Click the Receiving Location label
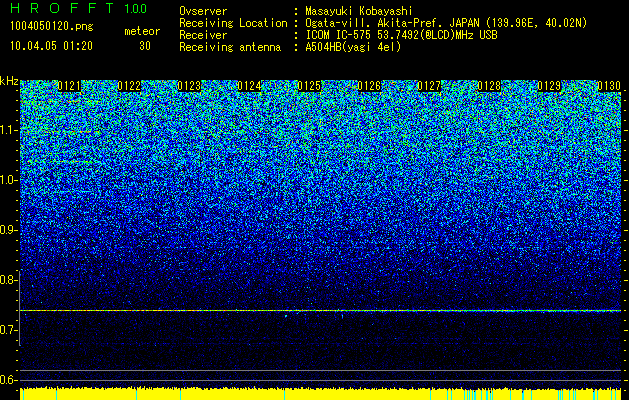Viewport: 629px width, 400px height. [233, 23]
